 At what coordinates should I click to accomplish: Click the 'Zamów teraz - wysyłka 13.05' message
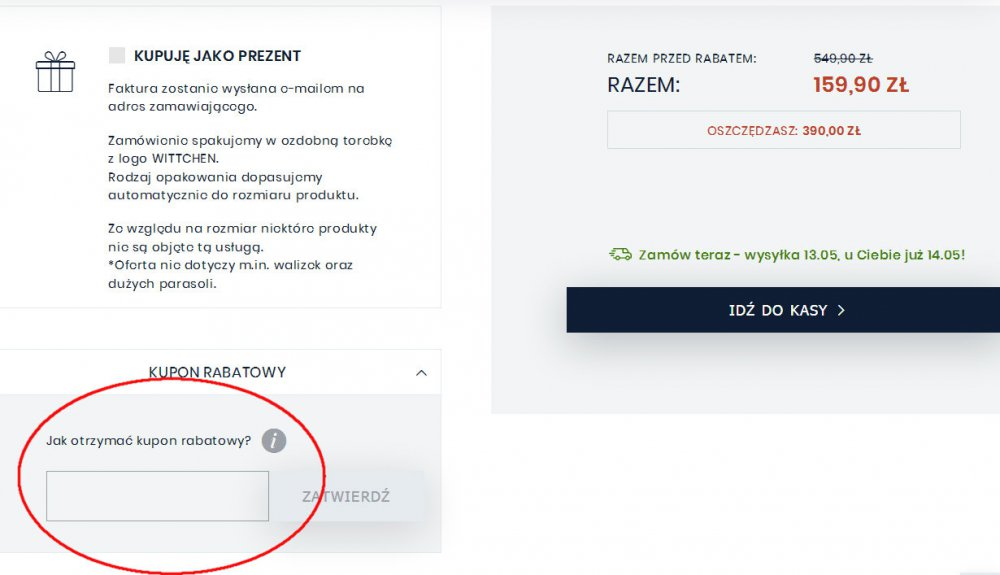click(x=801, y=255)
